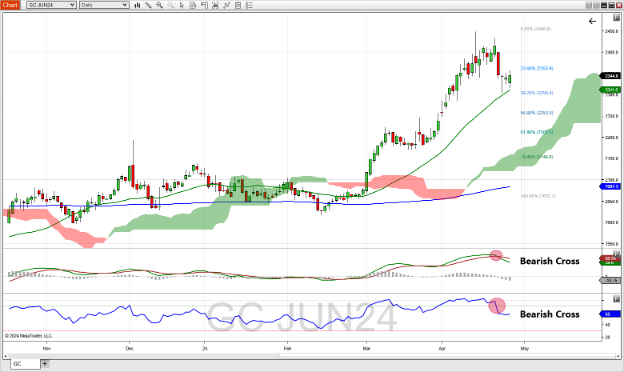
Task: Click the black 2344.6 current price marker
Action: (x=610, y=76)
